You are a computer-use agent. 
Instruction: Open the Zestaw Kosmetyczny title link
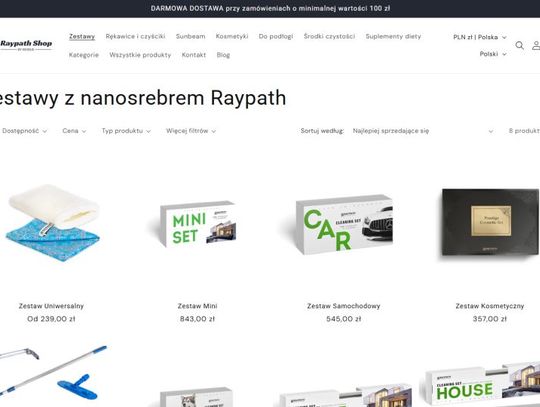tap(489, 306)
